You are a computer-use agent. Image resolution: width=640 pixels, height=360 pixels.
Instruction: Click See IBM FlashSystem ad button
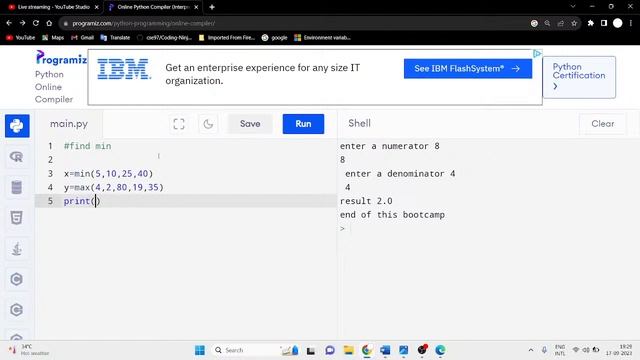[468, 69]
